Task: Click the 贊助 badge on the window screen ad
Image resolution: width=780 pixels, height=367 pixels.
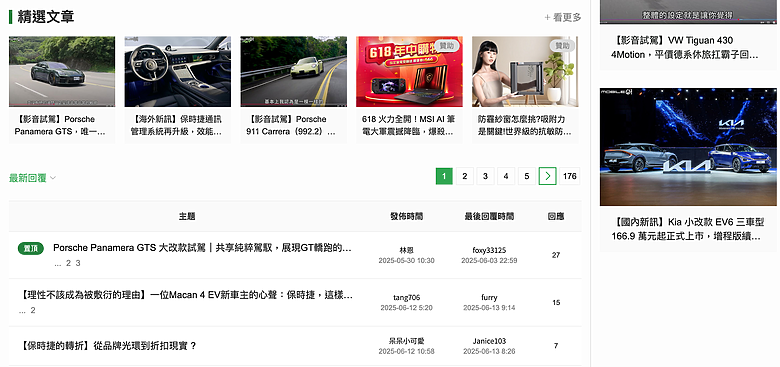Action: [x=562, y=45]
